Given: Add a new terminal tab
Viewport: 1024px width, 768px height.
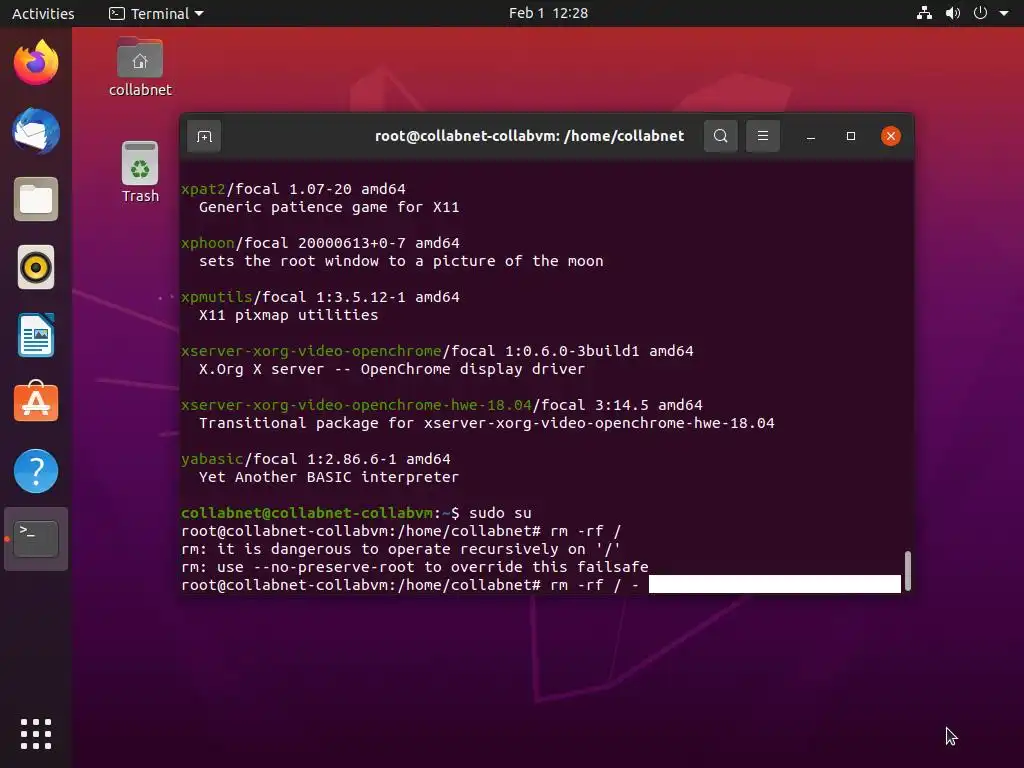Looking at the screenshot, I should 204,136.
